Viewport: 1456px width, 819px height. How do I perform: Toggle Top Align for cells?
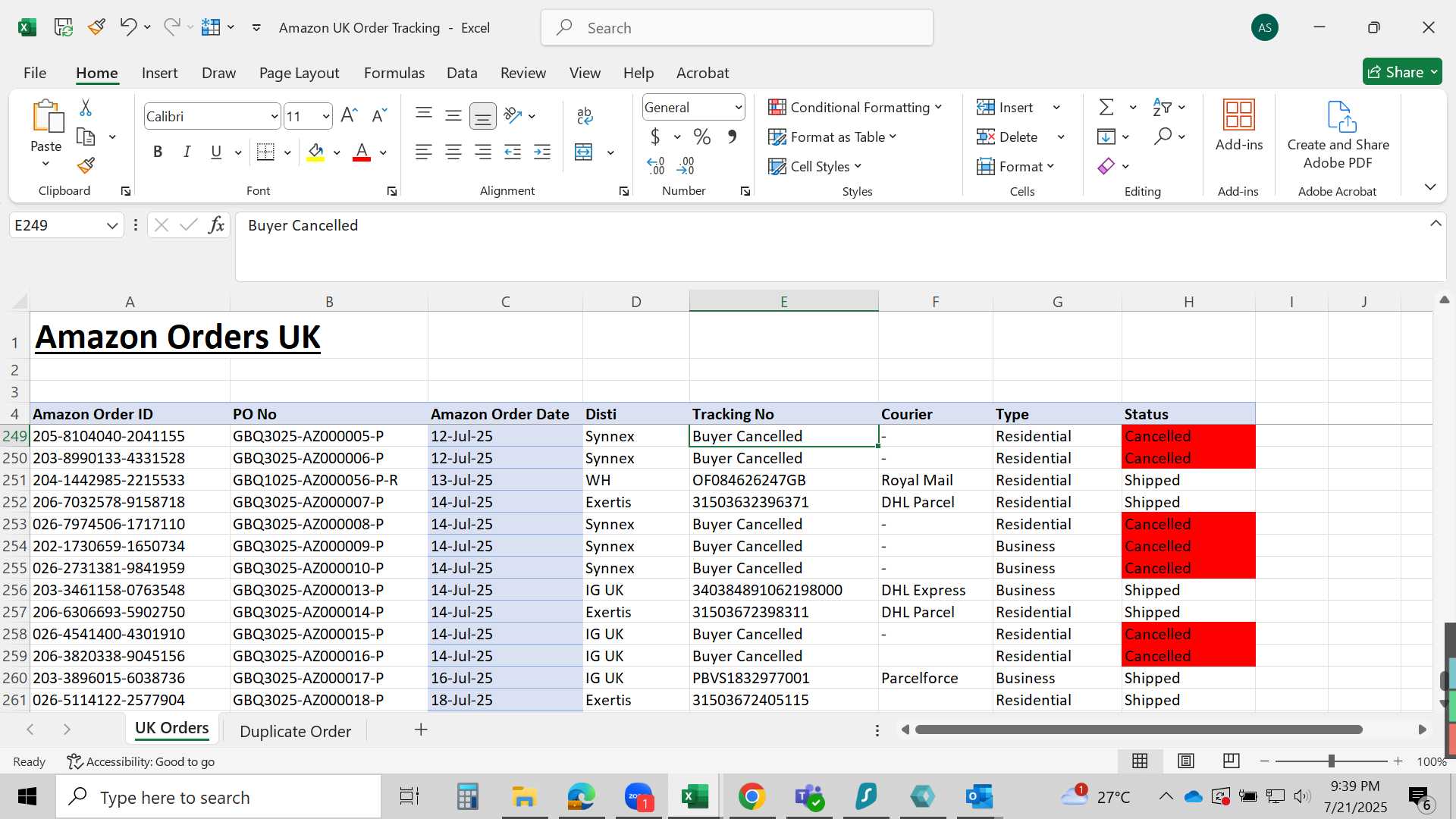click(x=424, y=115)
